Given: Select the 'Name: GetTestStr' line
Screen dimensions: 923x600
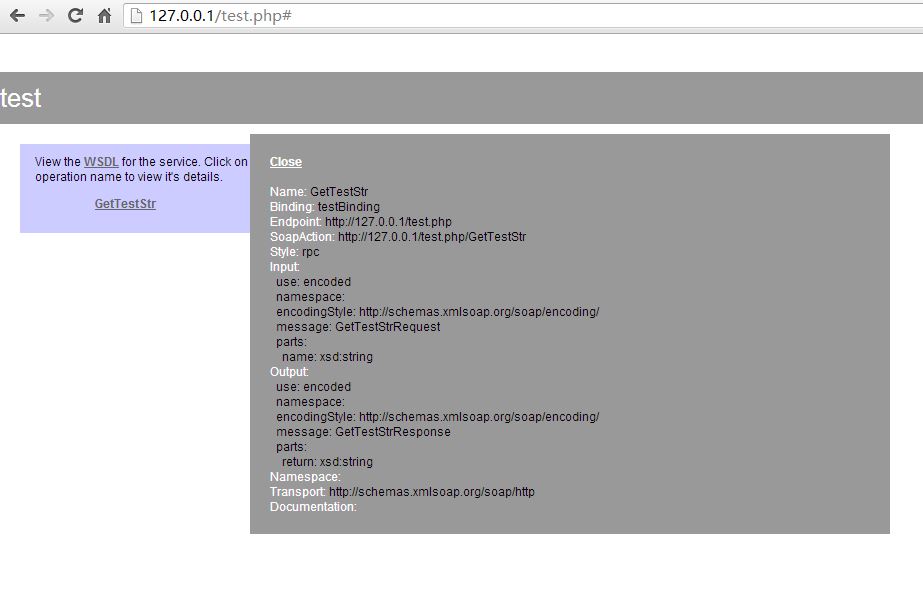Looking at the screenshot, I should coord(319,191).
